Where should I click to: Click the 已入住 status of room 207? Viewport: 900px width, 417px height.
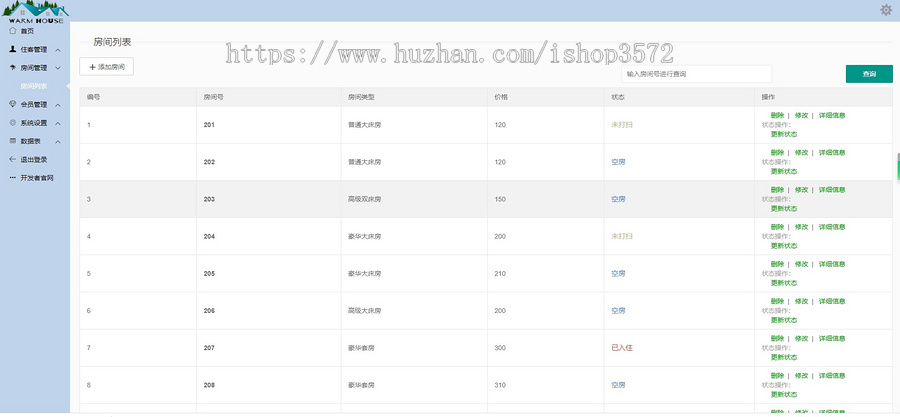pyautogui.click(x=622, y=348)
